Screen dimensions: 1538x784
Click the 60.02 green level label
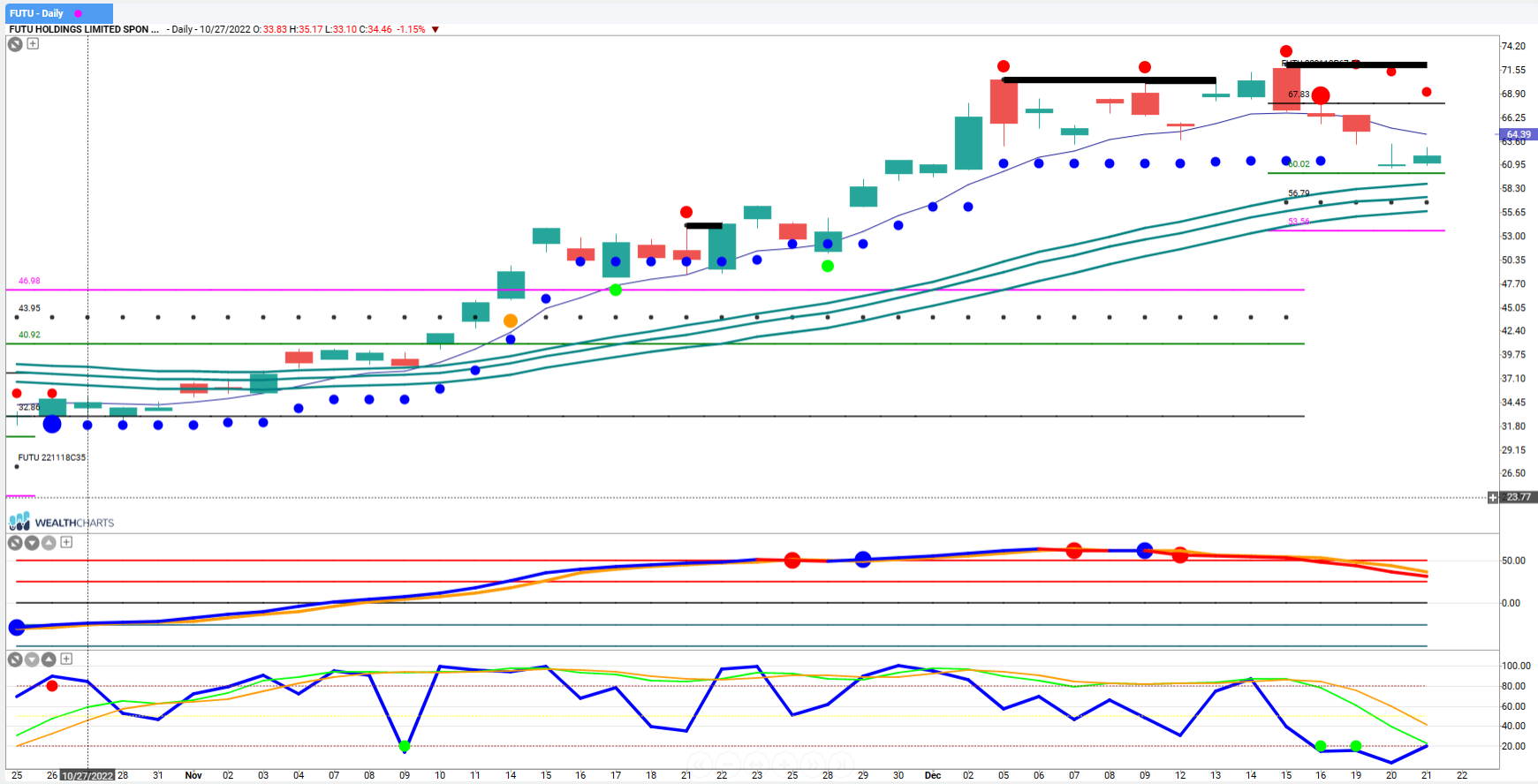pos(1299,164)
